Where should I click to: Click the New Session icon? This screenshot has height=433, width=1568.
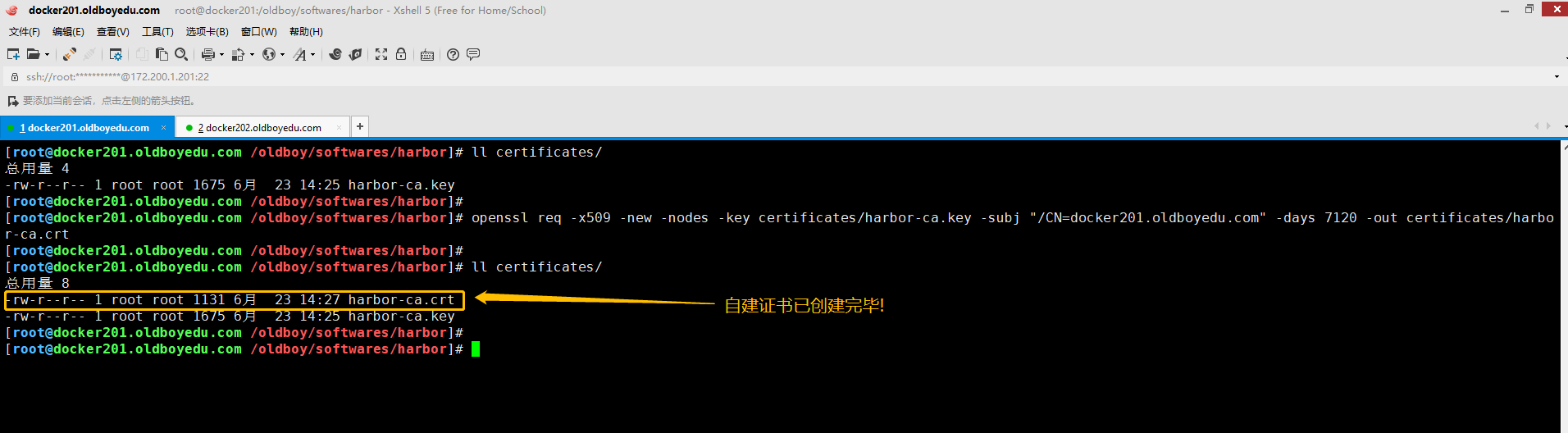pos(13,54)
